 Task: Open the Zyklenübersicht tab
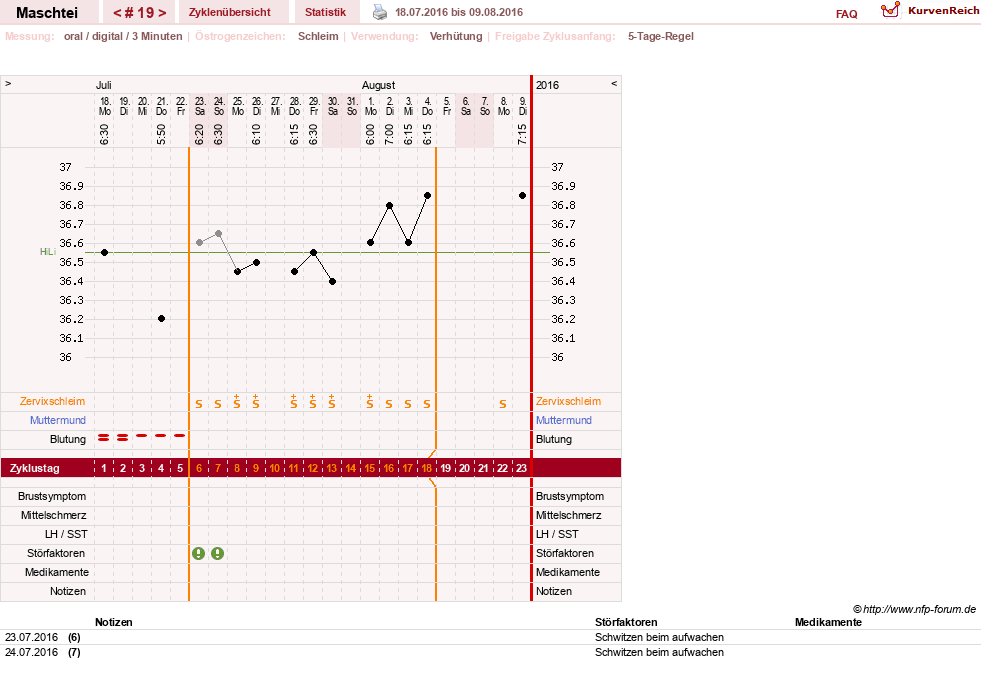click(x=230, y=12)
